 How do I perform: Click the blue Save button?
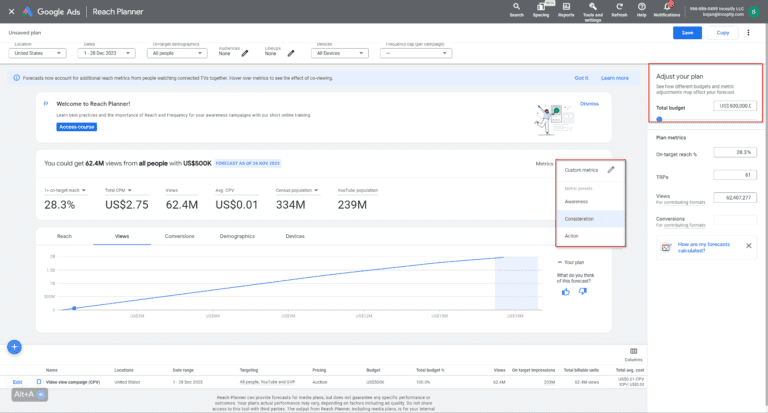point(687,33)
